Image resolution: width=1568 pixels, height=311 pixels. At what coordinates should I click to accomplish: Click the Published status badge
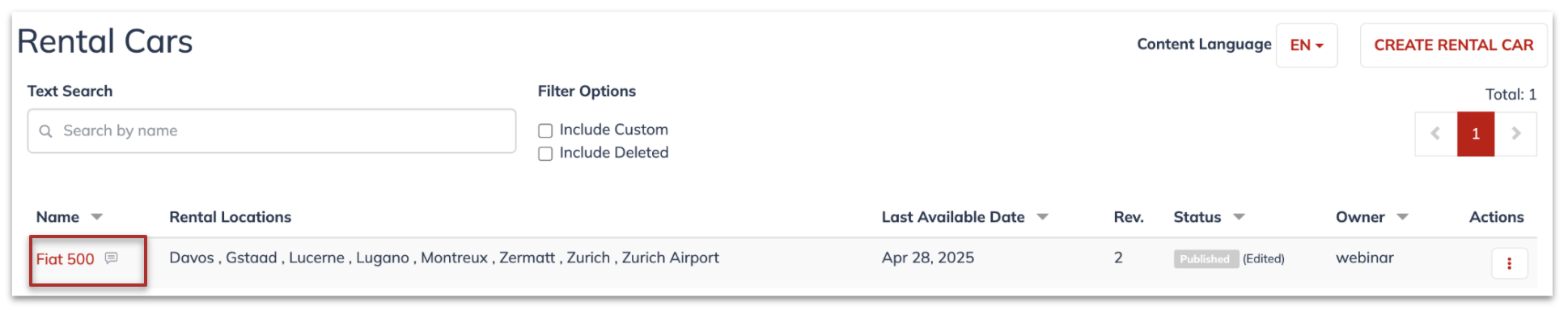1206,259
